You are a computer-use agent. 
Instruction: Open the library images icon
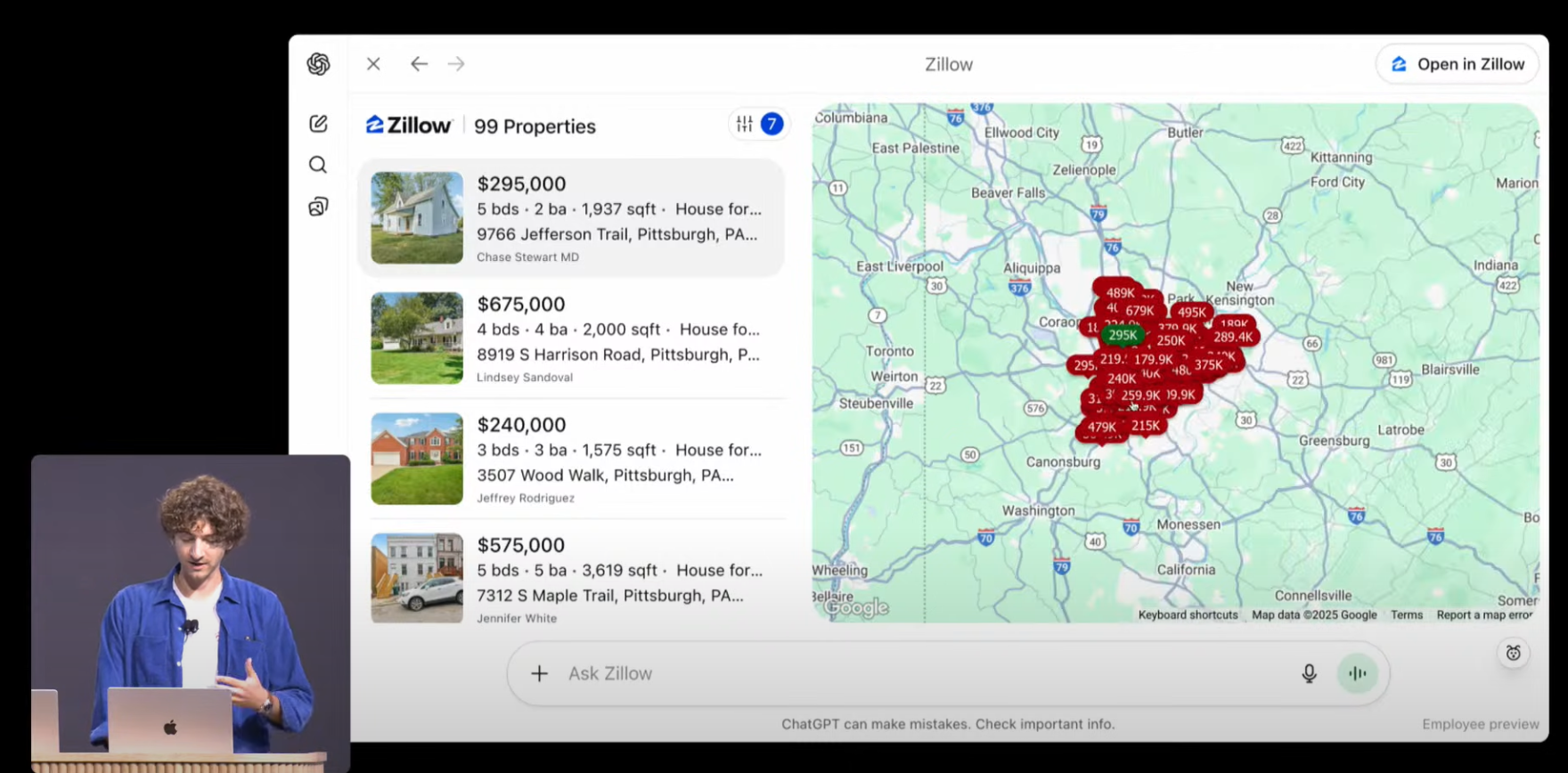pos(318,207)
